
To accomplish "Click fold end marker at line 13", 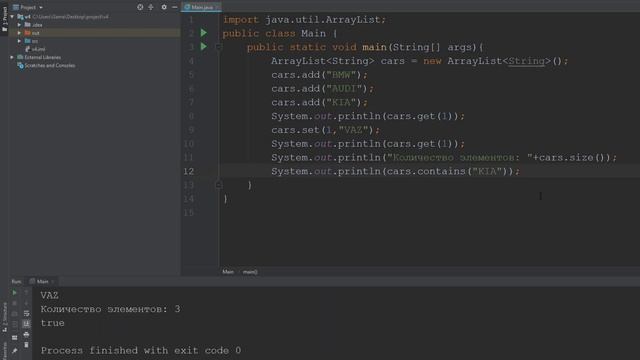I will pyautogui.click(x=218, y=185).
